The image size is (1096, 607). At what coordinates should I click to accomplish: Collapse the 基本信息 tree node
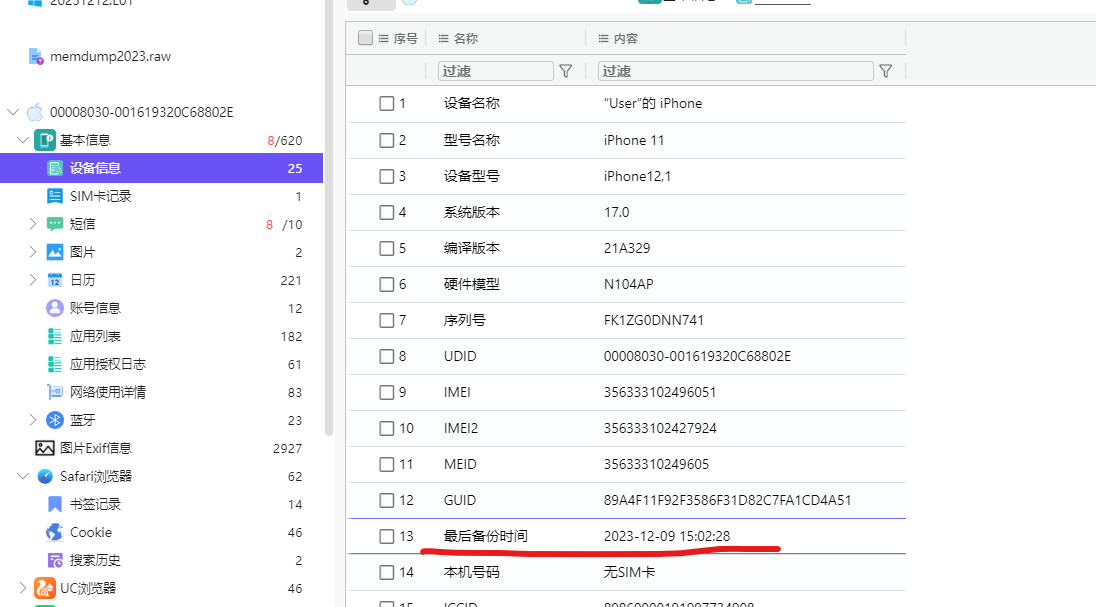click(23, 140)
